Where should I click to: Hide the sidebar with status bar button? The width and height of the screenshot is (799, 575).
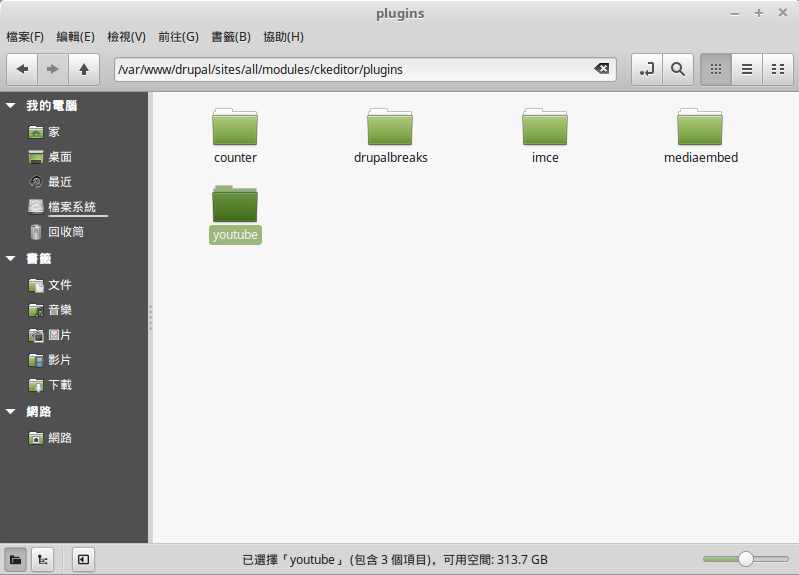pyautogui.click(x=84, y=560)
